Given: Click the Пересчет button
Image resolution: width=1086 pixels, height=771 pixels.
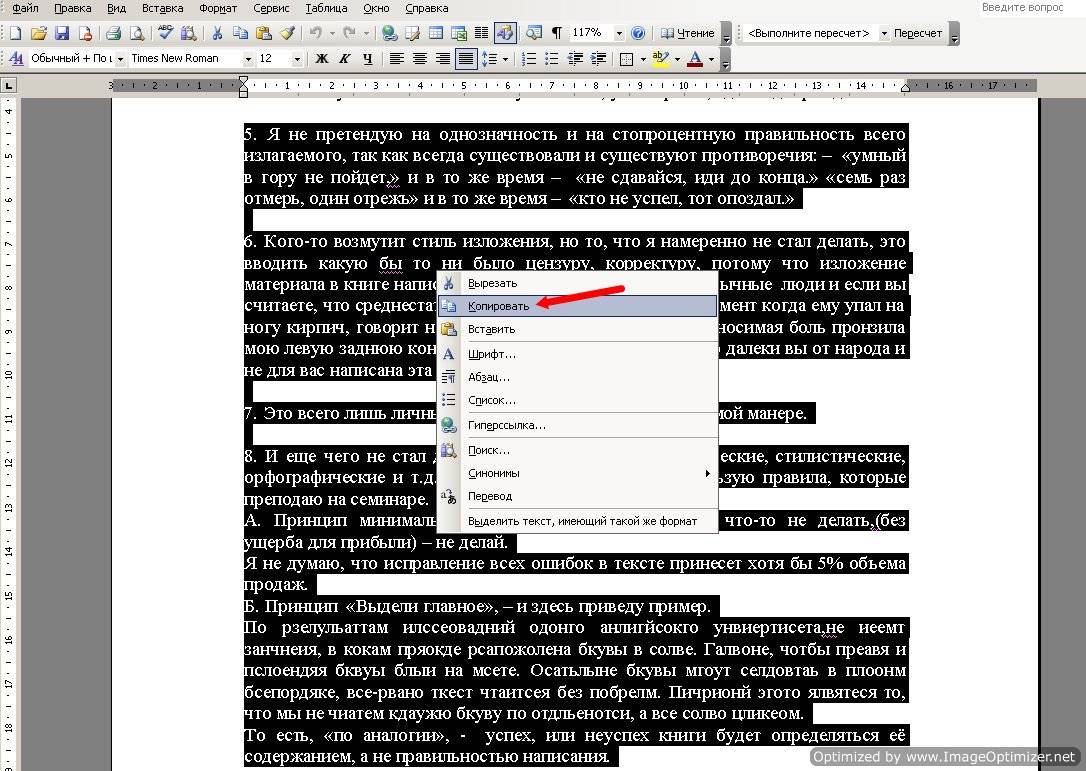Looking at the screenshot, I should [x=917, y=33].
